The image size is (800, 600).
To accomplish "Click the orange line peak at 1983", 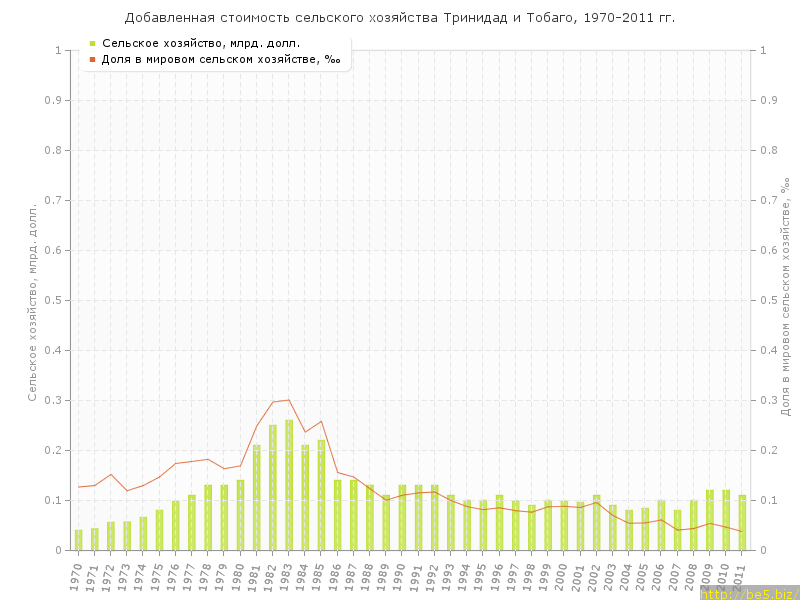I will [289, 400].
